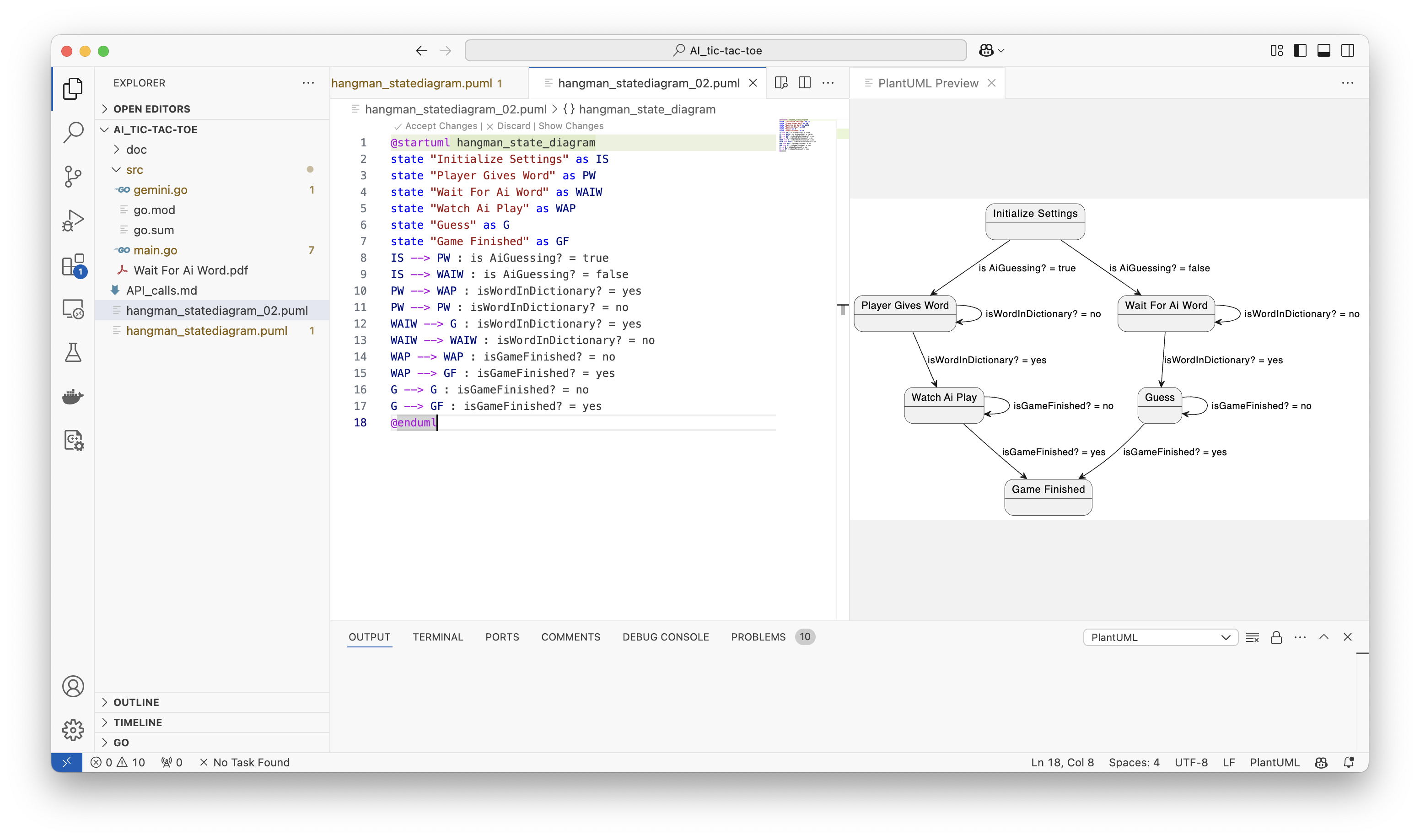The width and height of the screenshot is (1420, 840).
Task: Switch to the TERMINAL tab
Action: [437, 636]
